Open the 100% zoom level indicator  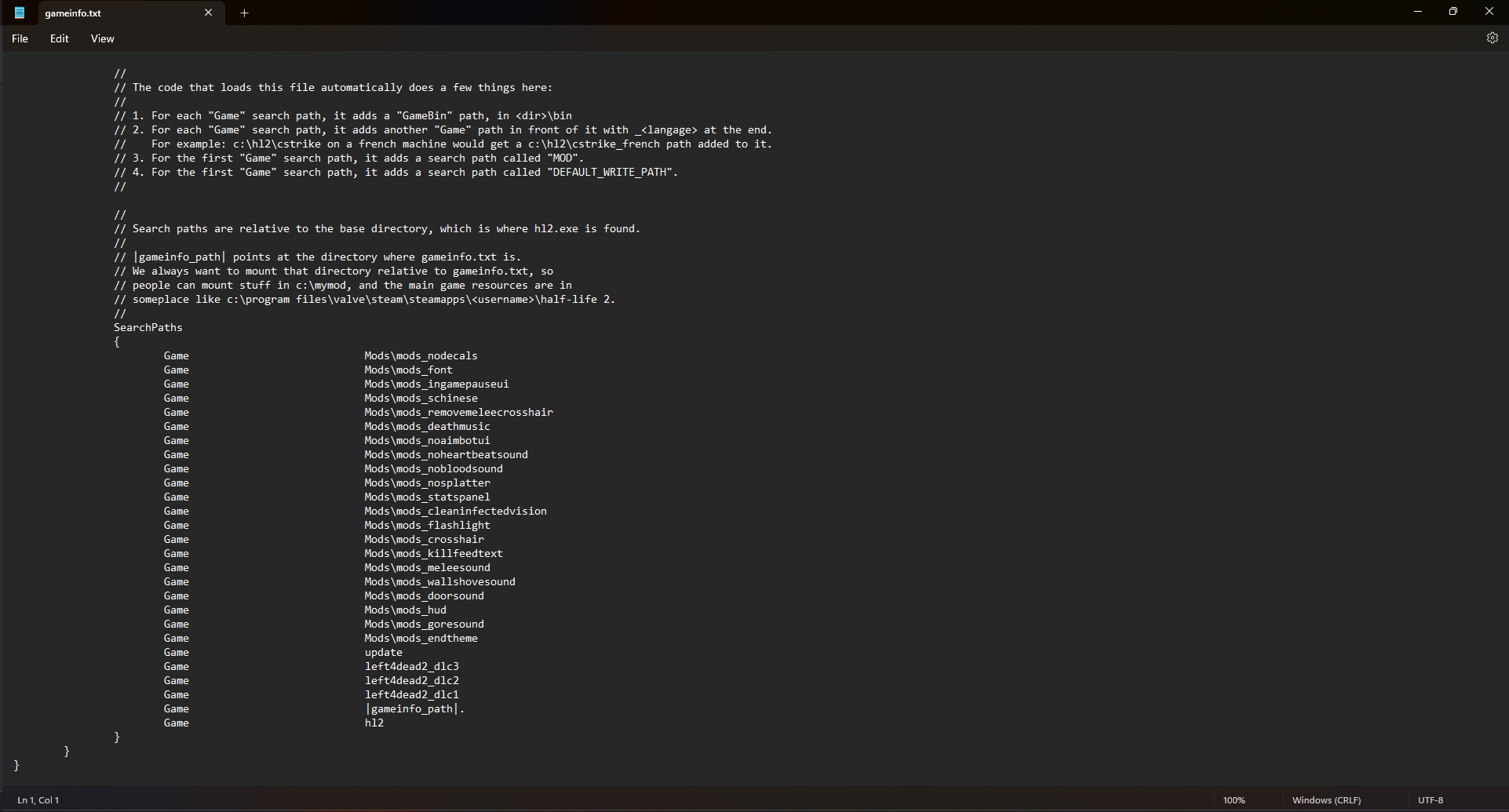click(x=1234, y=800)
